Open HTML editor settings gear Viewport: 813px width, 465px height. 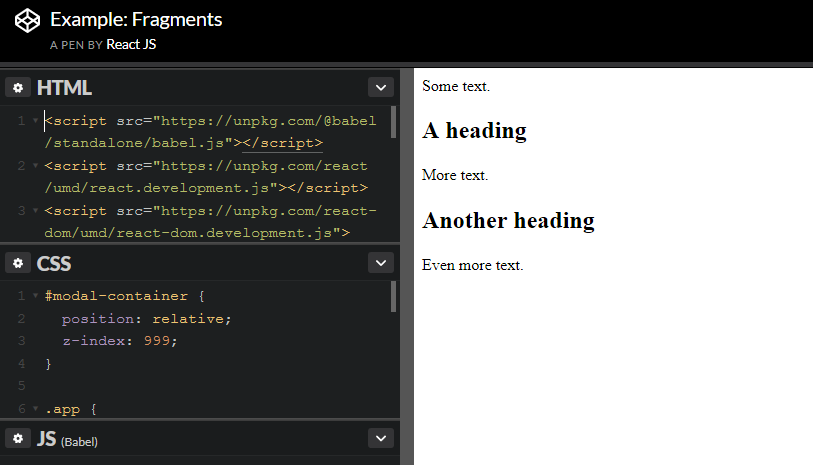(x=18, y=88)
